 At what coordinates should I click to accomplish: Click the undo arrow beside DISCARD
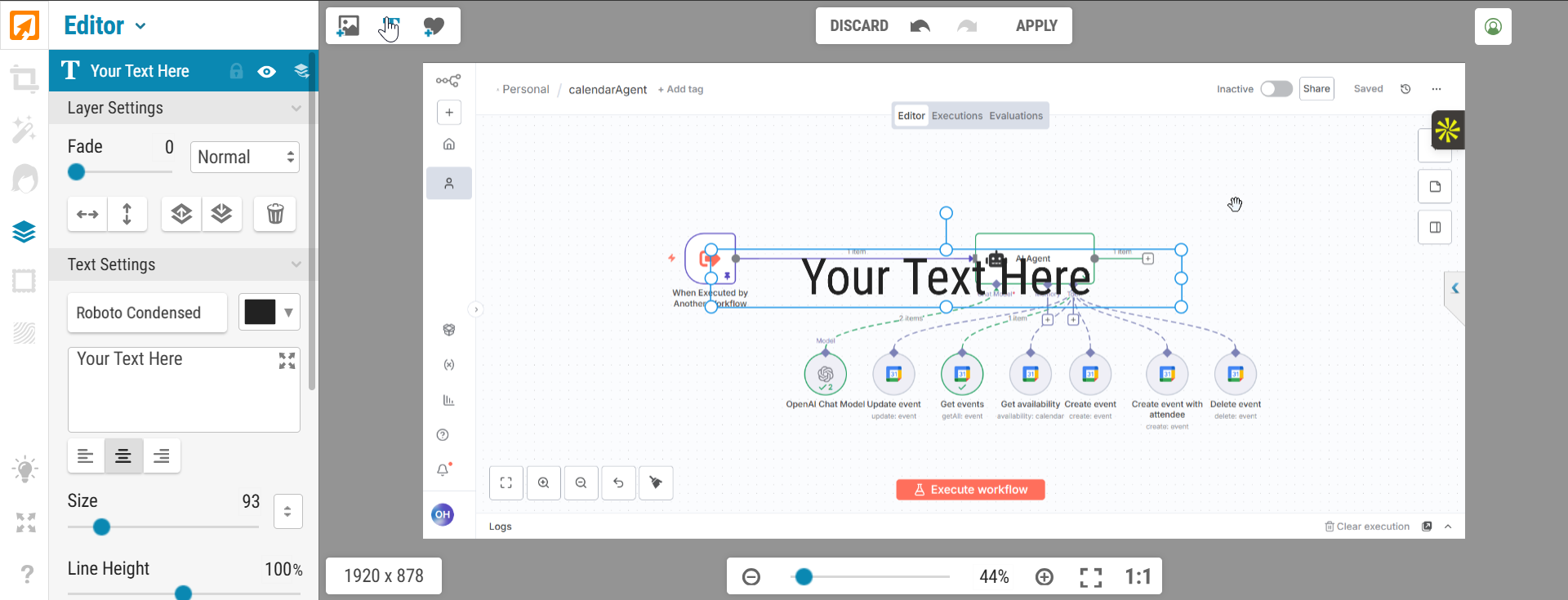920,26
